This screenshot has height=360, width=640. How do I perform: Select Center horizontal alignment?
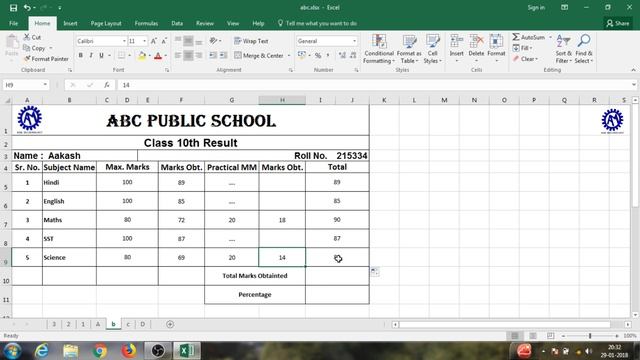coord(188,56)
